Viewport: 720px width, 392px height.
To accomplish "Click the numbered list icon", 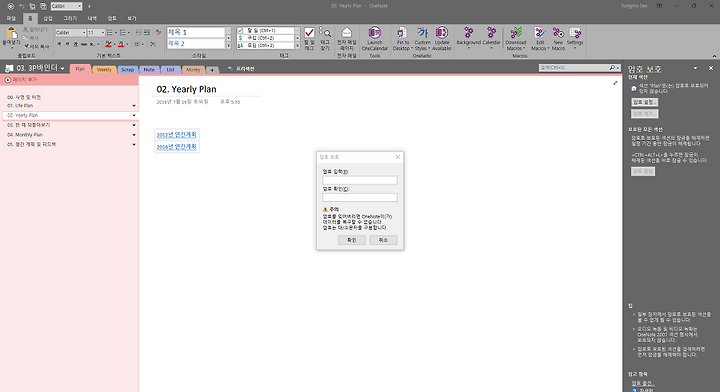I will pos(122,33).
